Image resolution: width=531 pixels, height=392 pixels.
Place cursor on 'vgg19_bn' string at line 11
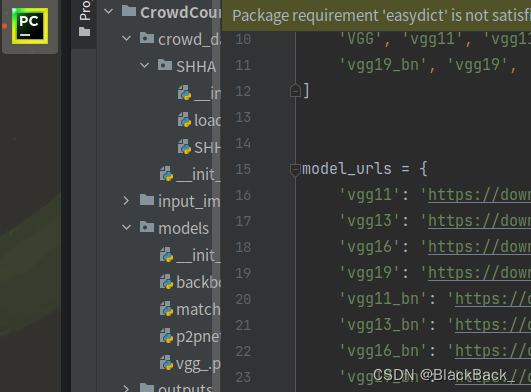(x=383, y=65)
